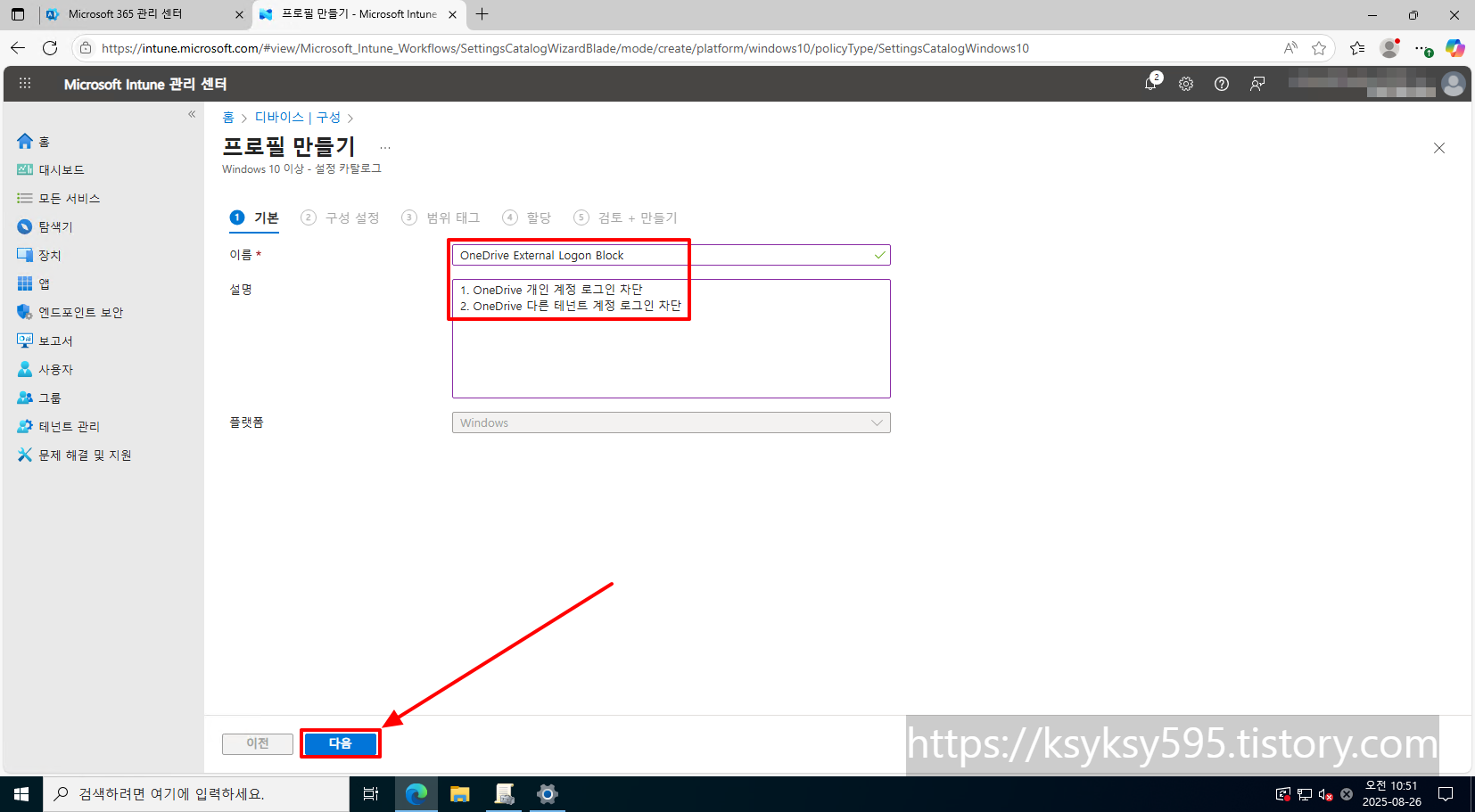Refresh the browser page
Image resolution: width=1475 pixels, height=812 pixels.
[x=50, y=48]
